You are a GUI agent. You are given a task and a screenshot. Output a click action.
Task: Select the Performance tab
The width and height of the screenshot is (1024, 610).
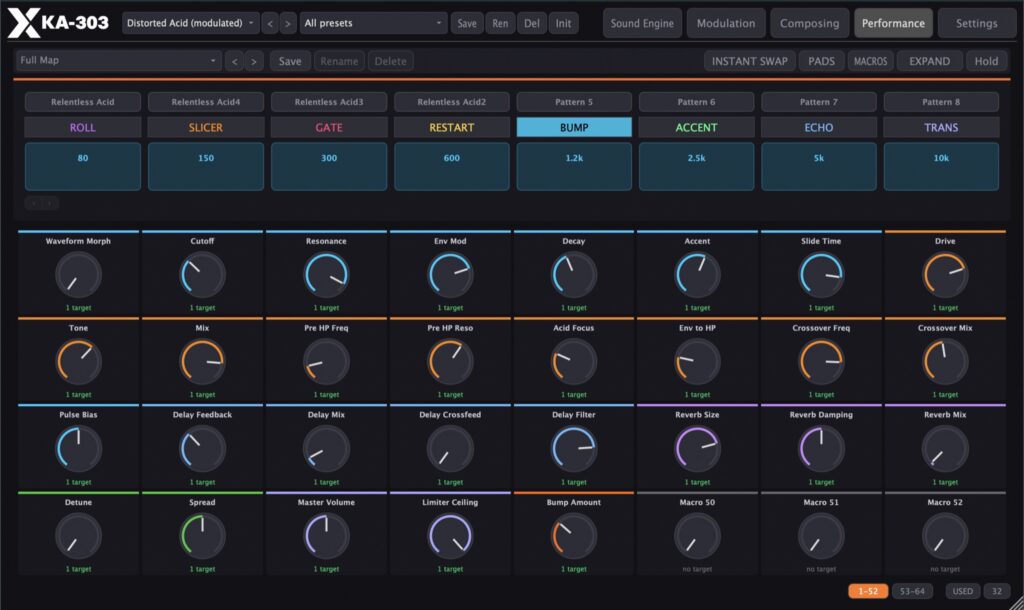tap(893, 24)
